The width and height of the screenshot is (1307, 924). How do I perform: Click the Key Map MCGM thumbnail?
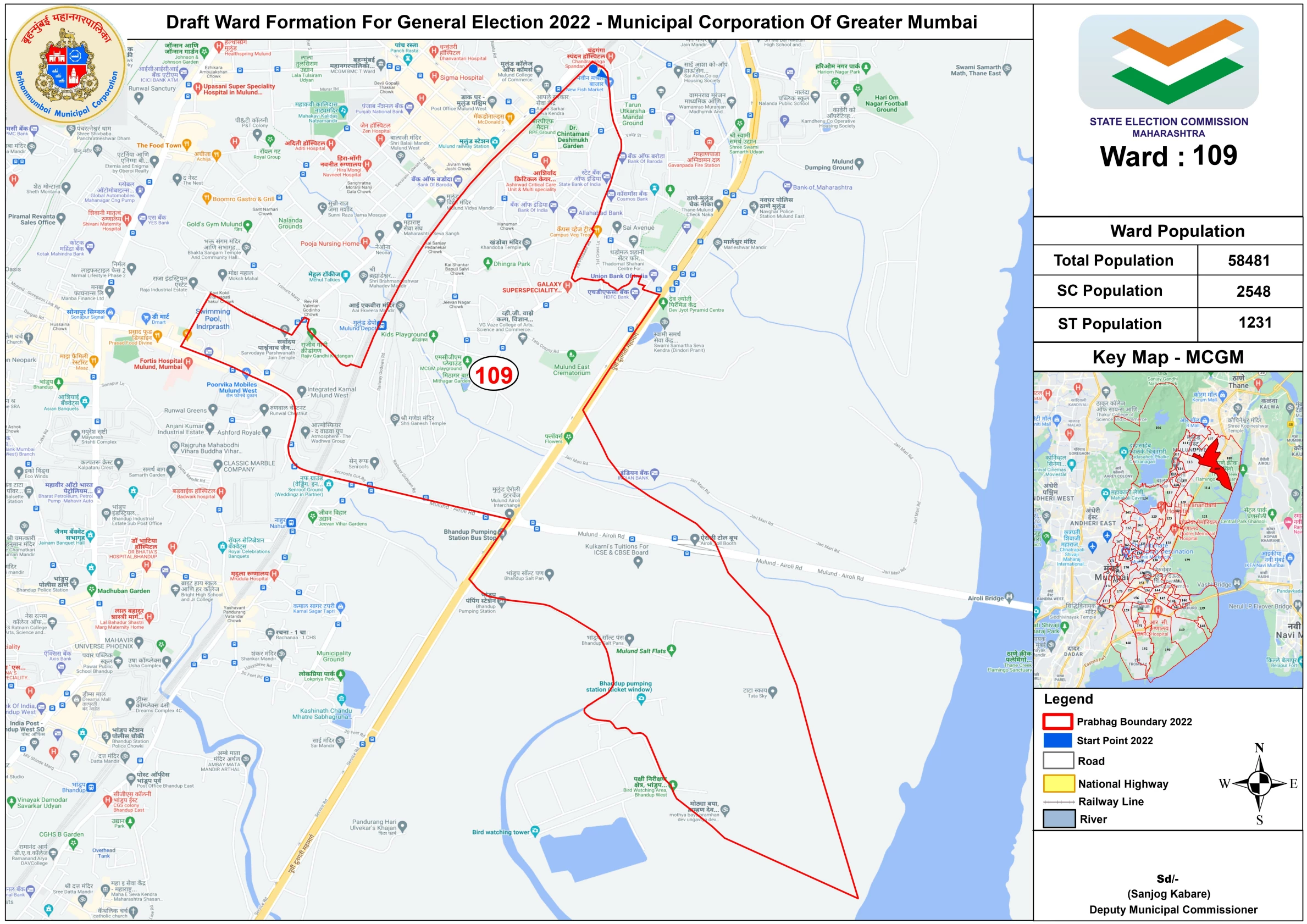coord(1167,529)
